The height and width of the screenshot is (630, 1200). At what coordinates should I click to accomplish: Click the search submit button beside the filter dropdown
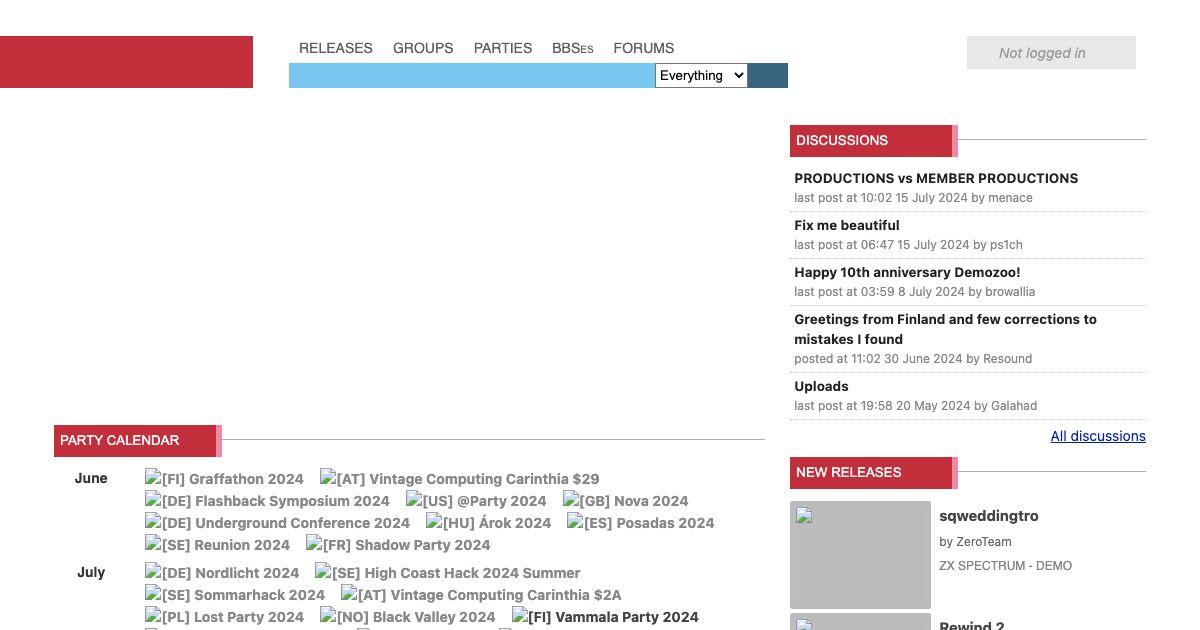coord(768,75)
